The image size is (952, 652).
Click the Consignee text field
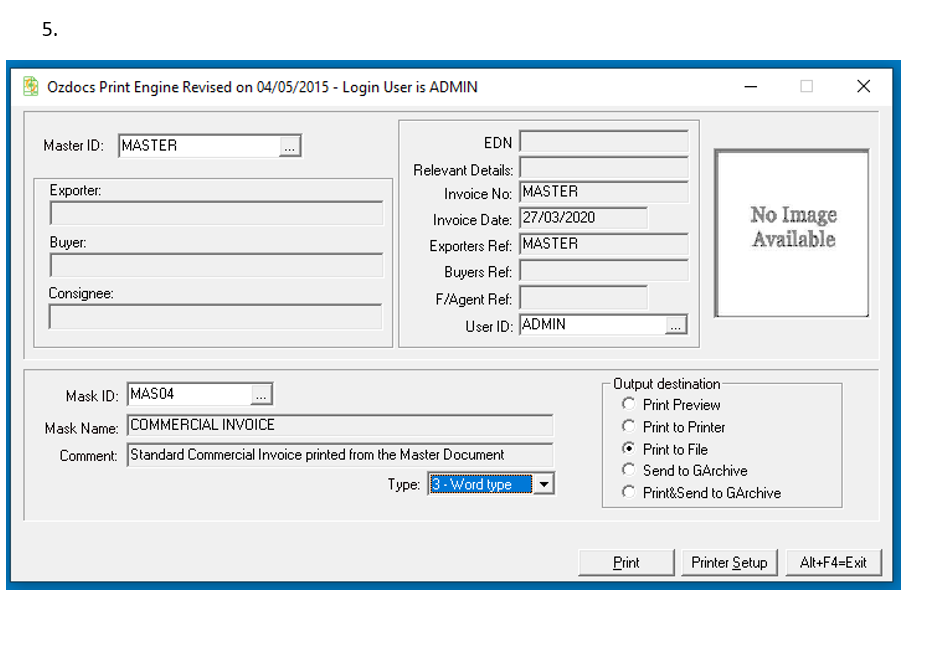(x=216, y=317)
